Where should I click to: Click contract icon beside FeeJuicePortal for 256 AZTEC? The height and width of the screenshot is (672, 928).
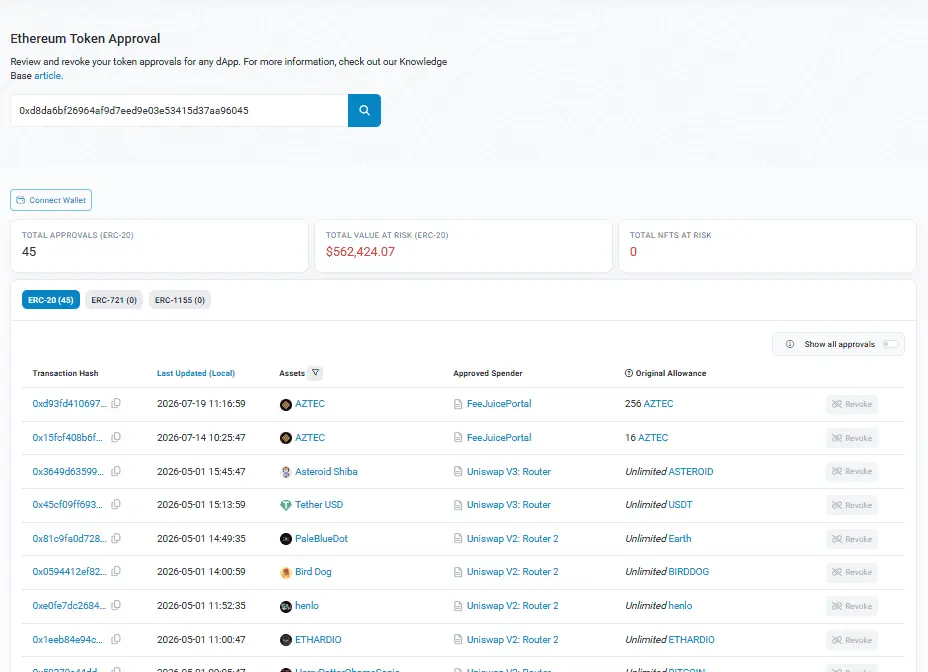pos(457,404)
